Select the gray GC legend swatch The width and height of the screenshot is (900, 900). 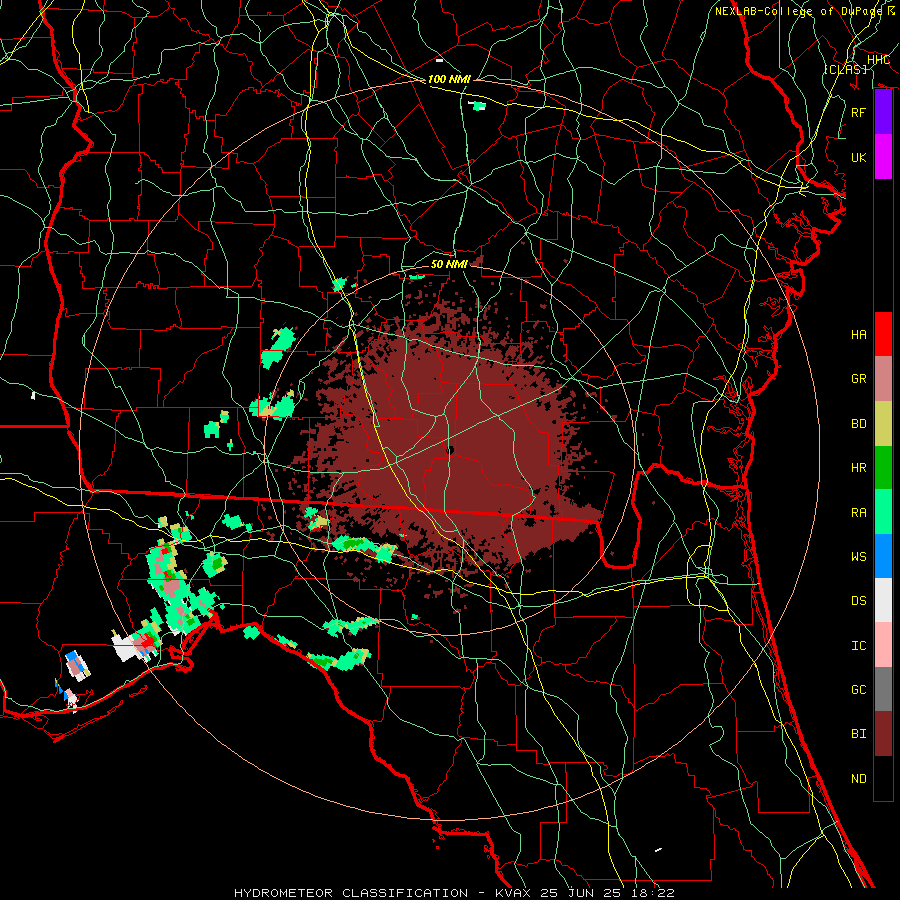pyautogui.click(x=883, y=689)
